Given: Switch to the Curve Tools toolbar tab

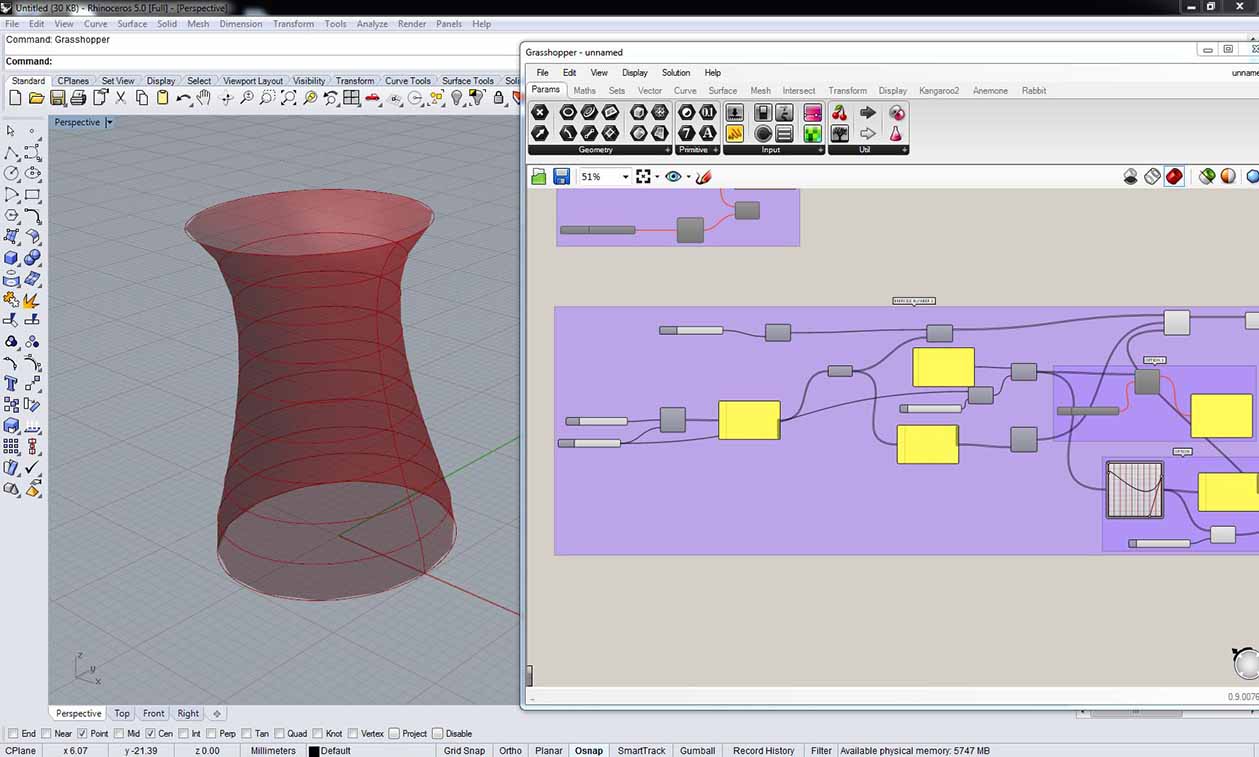Looking at the screenshot, I should pos(408,81).
